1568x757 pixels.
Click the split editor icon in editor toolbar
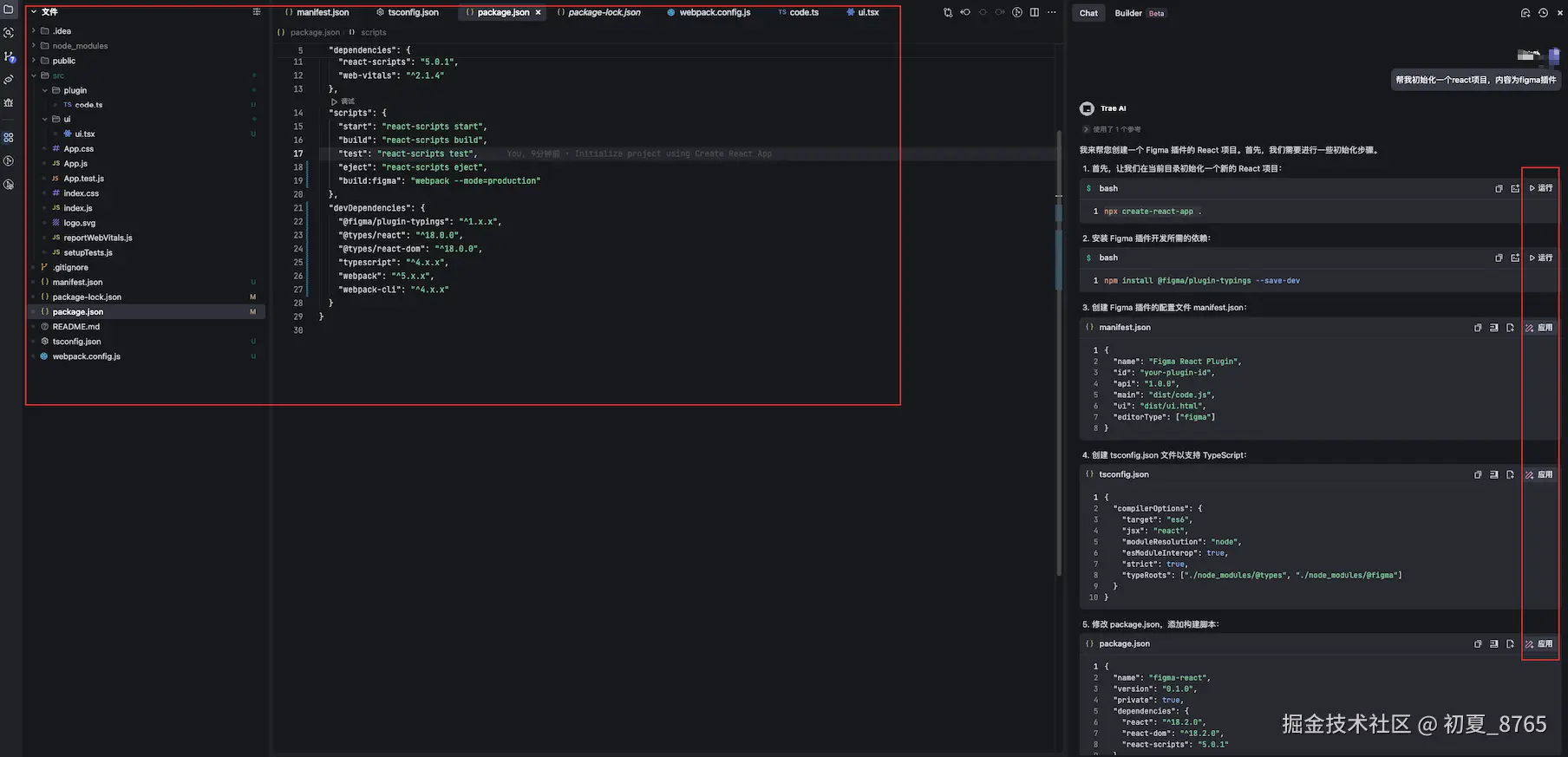click(x=1035, y=13)
